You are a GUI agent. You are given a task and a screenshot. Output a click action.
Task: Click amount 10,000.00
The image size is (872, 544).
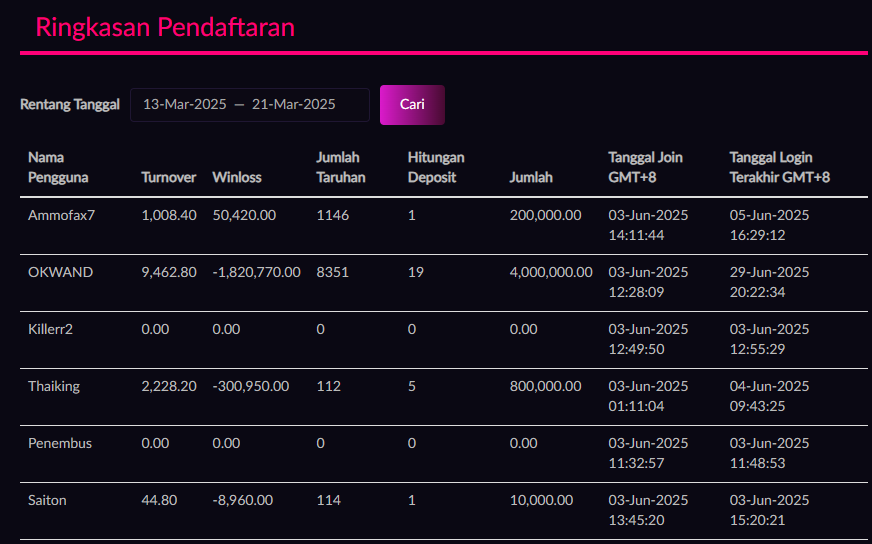541,500
